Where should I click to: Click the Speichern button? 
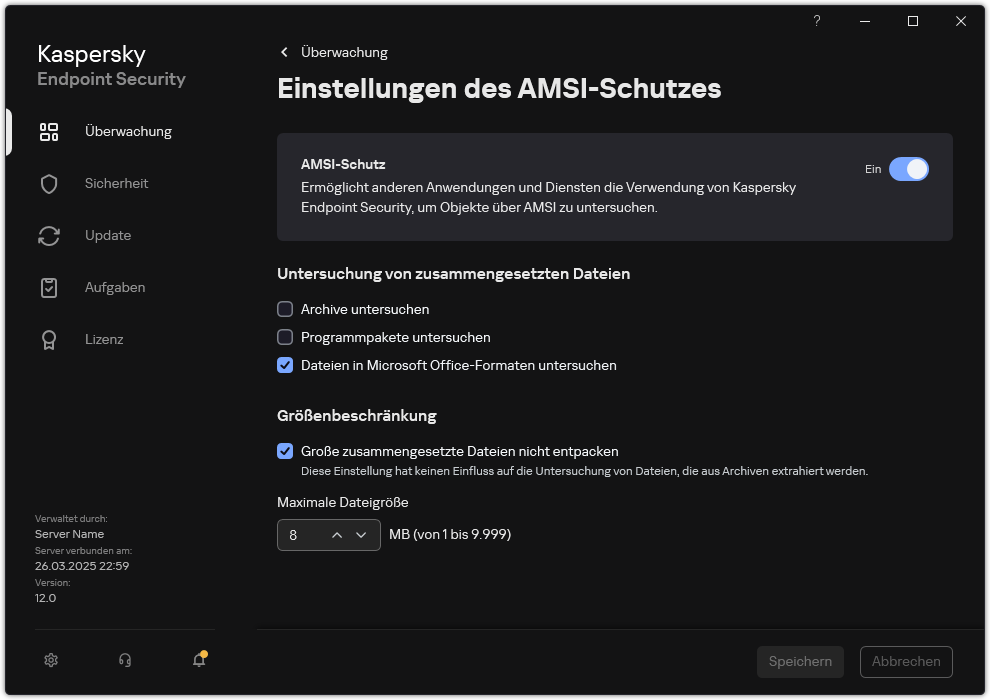[x=800, y=661]
